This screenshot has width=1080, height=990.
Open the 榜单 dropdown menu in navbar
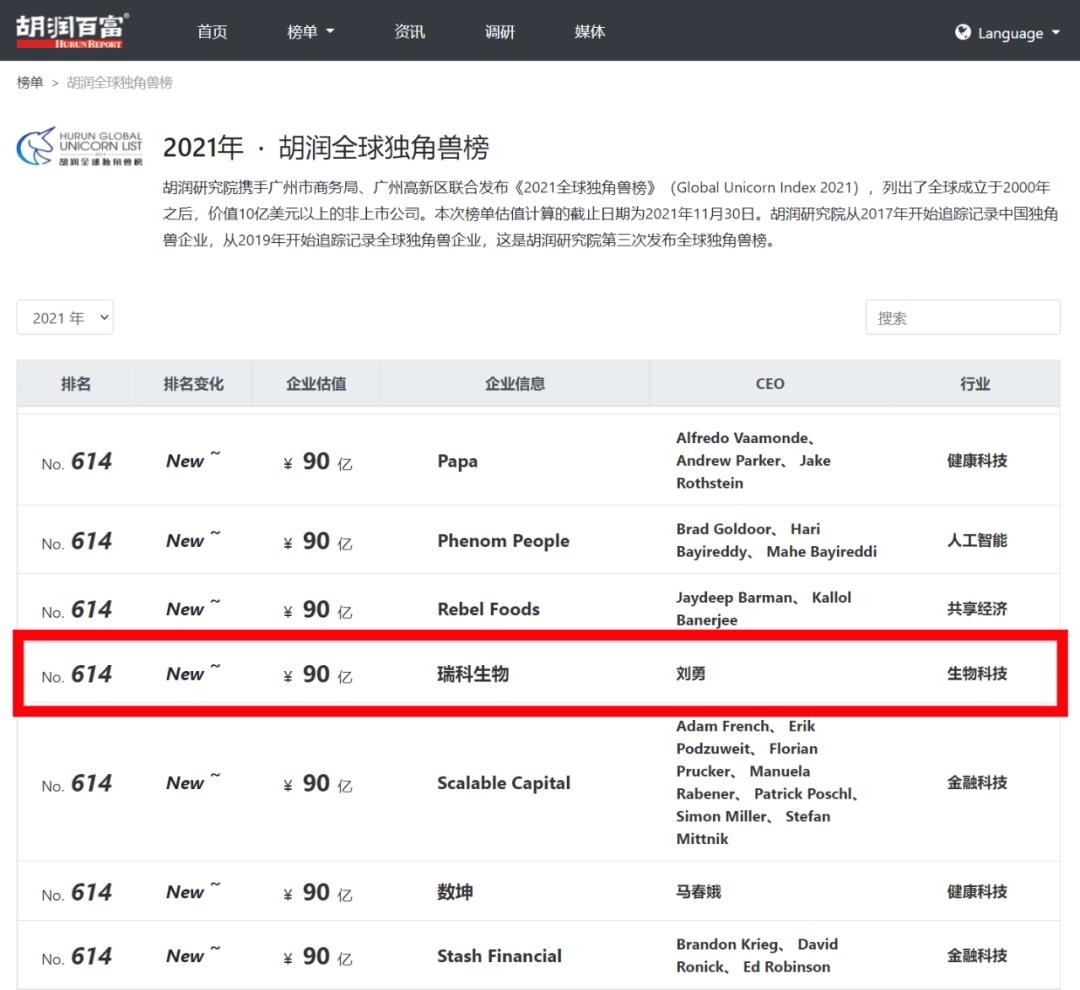(310, 32)
